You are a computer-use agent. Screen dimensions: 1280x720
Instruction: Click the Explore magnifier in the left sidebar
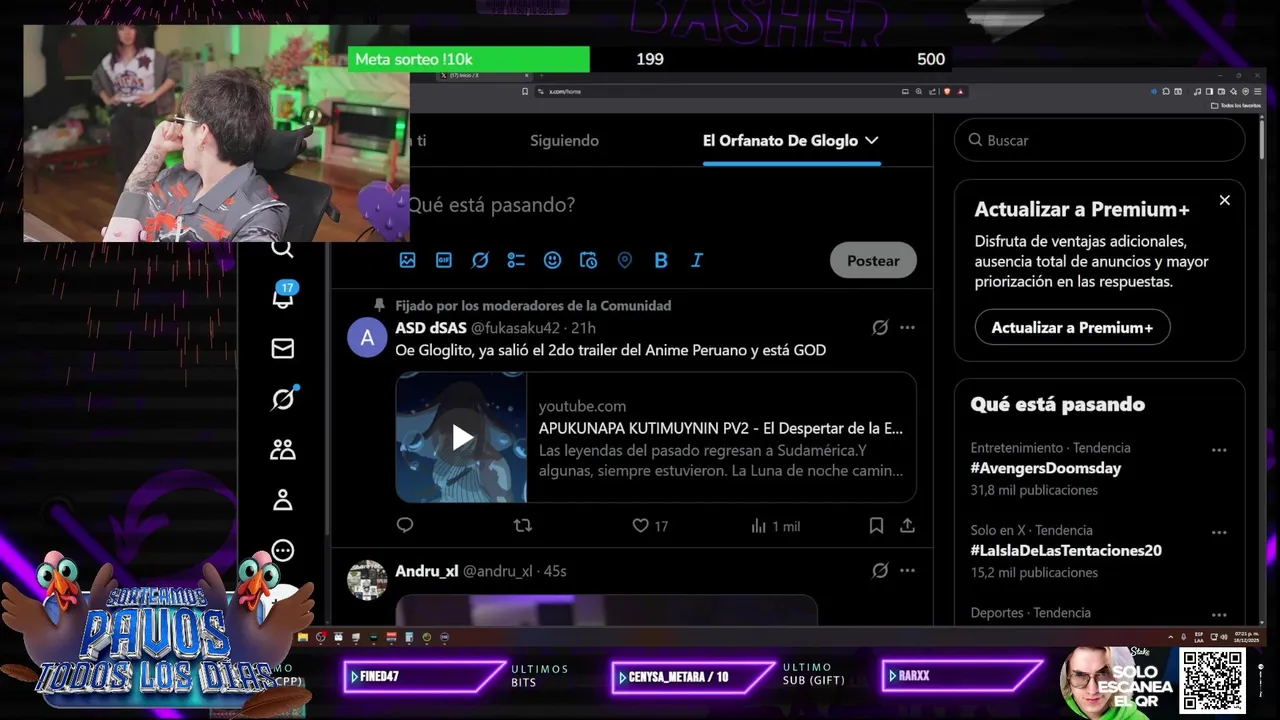(283, 249)
